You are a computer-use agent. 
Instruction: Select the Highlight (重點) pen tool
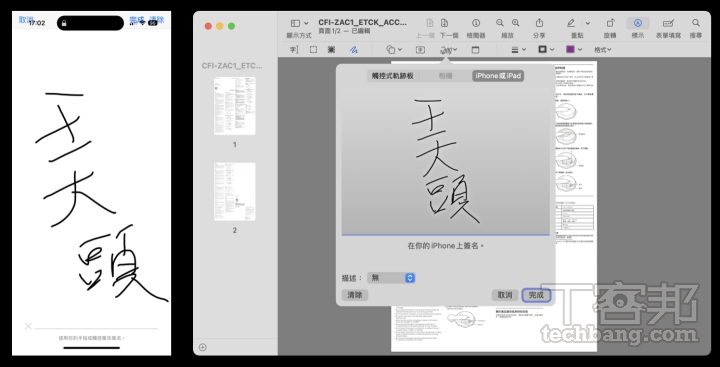click(571, 23)
